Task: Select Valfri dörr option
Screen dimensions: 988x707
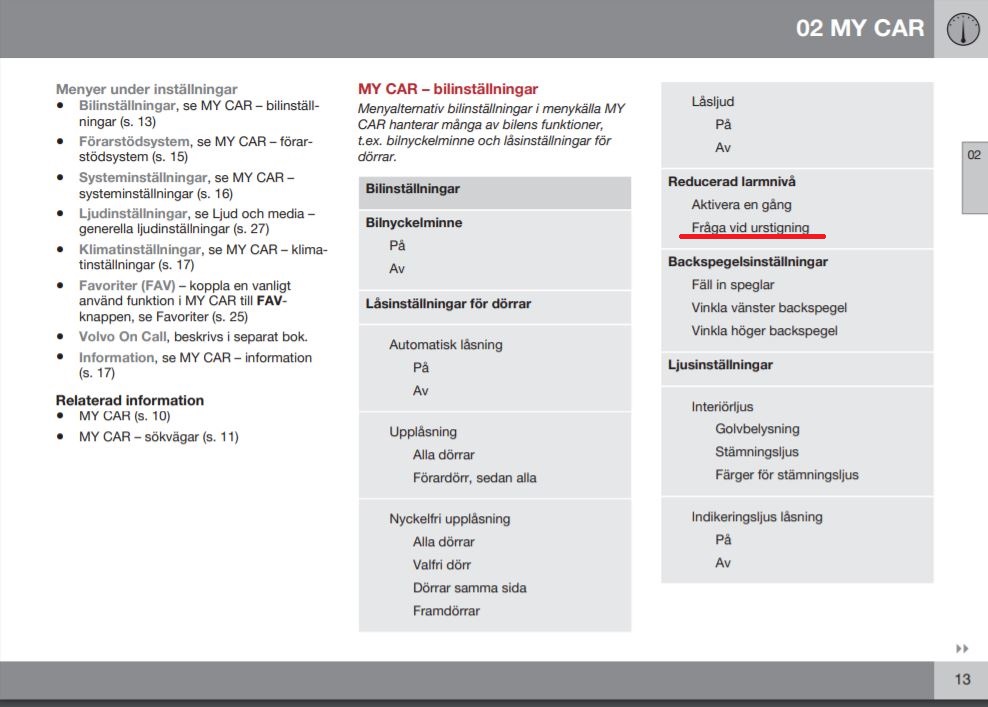Action: coord(442,565)
